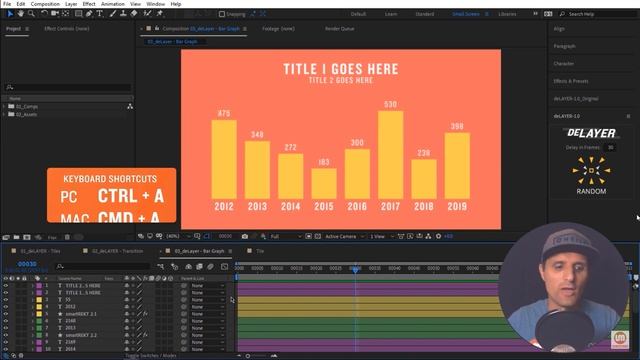Take a snapshot with the camera icon
Viewport: 640px width, 360px height.
244,236
